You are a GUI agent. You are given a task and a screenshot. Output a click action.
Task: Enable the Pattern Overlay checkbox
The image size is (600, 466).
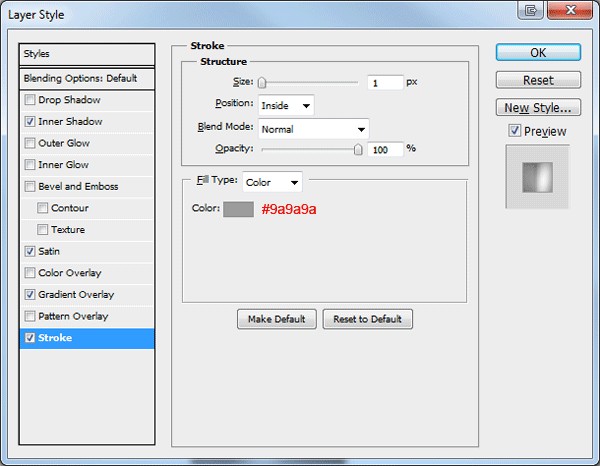[x=29, y=316]
